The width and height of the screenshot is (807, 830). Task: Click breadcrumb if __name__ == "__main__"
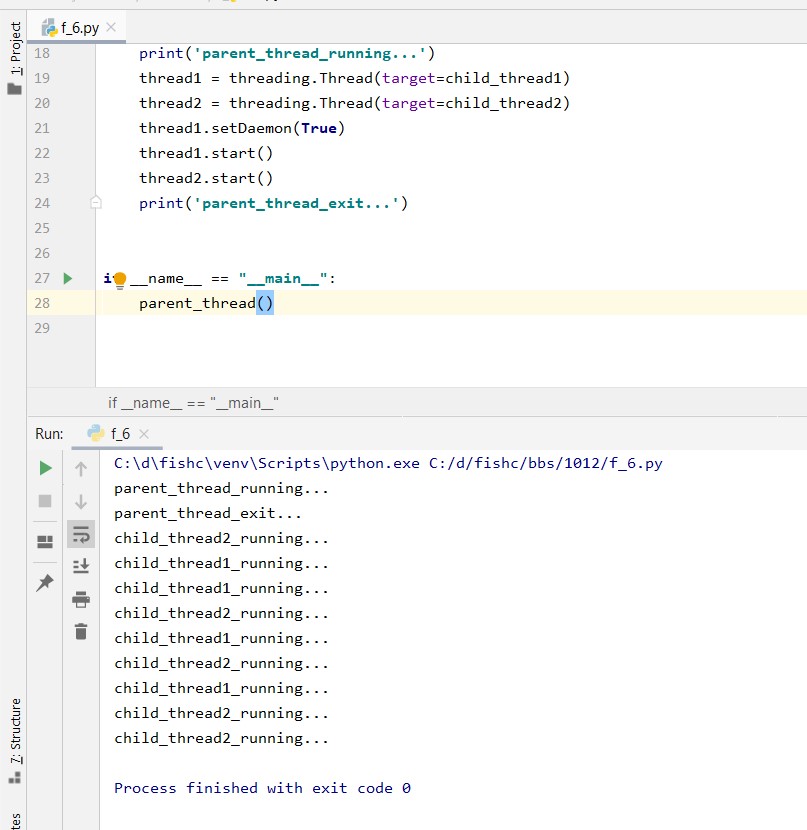click(x=194, y=403)
